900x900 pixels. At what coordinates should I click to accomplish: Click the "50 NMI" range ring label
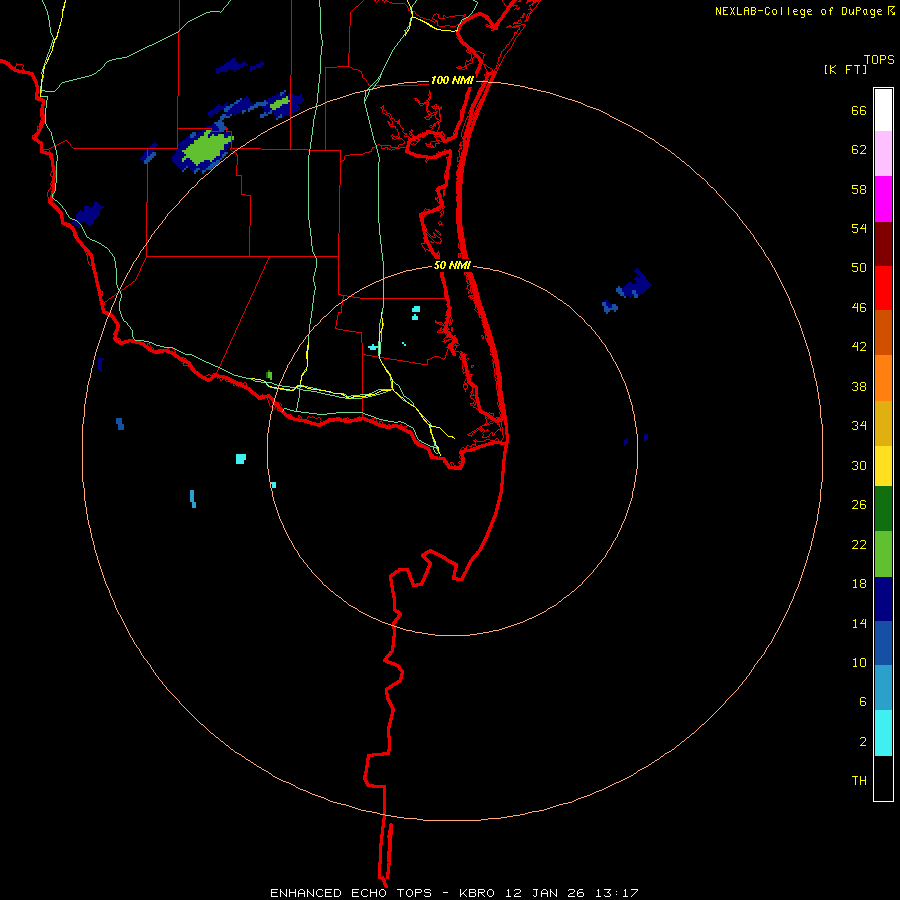coord(452,265)
